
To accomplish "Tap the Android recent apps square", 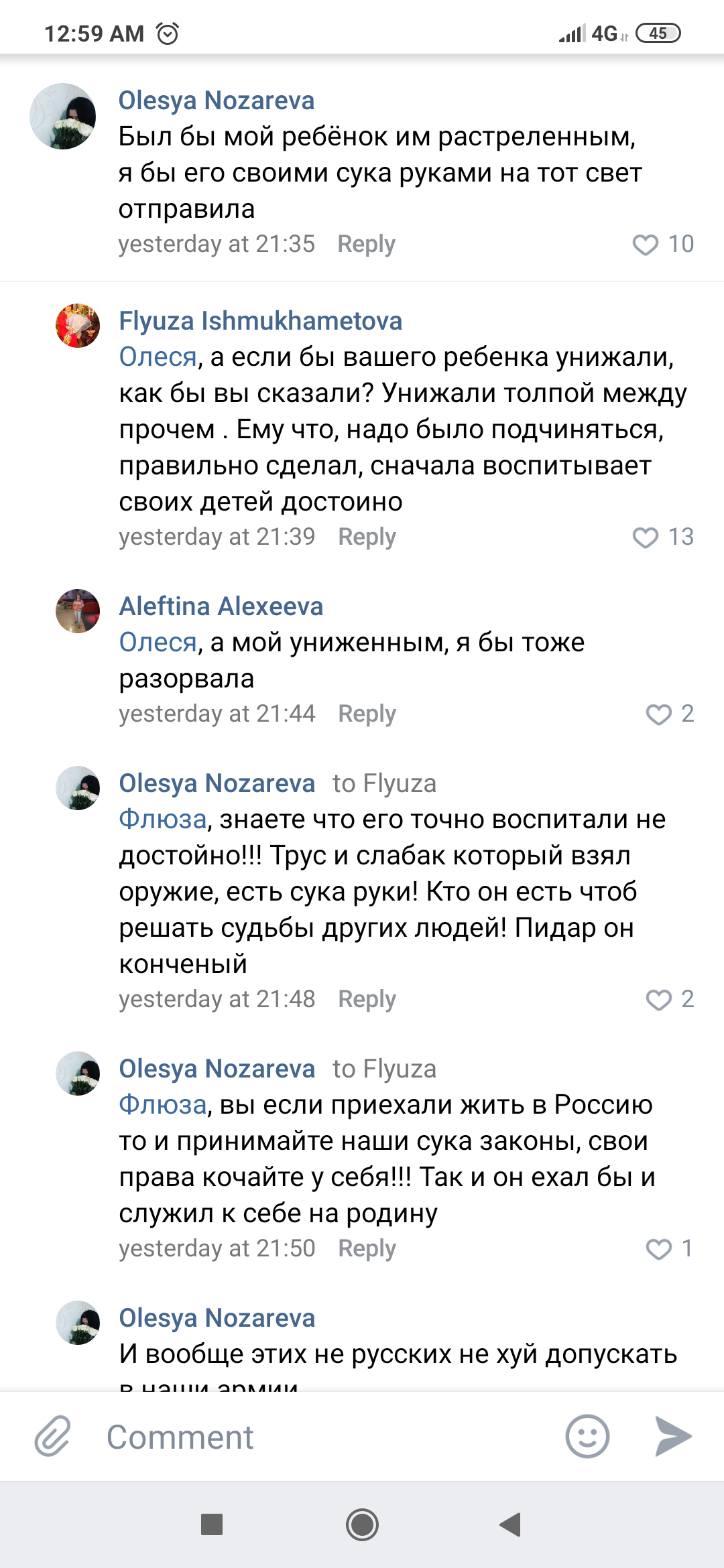I will click(212, 1524).
